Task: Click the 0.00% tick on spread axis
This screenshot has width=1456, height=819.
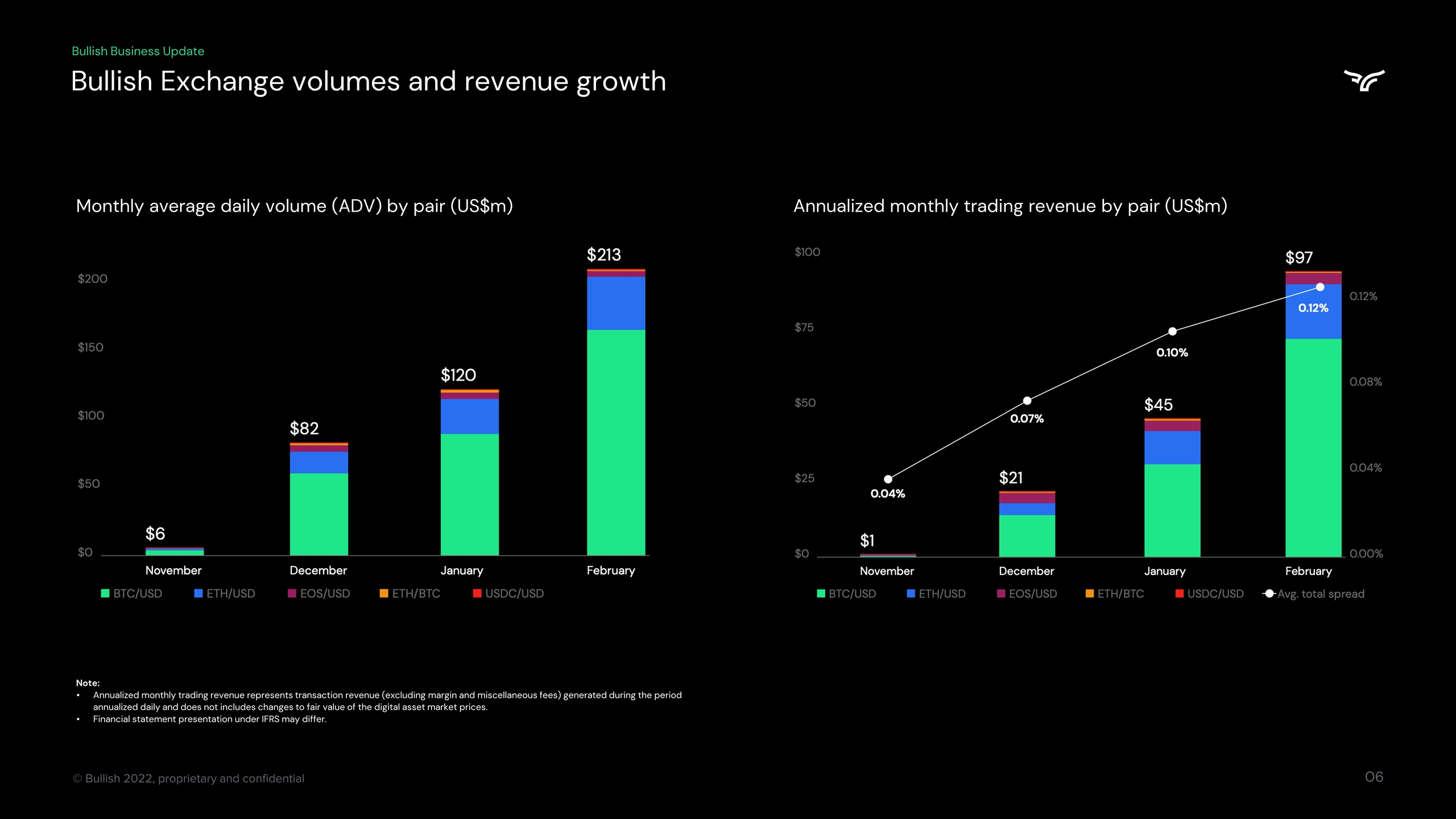Action: click(1366, 554)
